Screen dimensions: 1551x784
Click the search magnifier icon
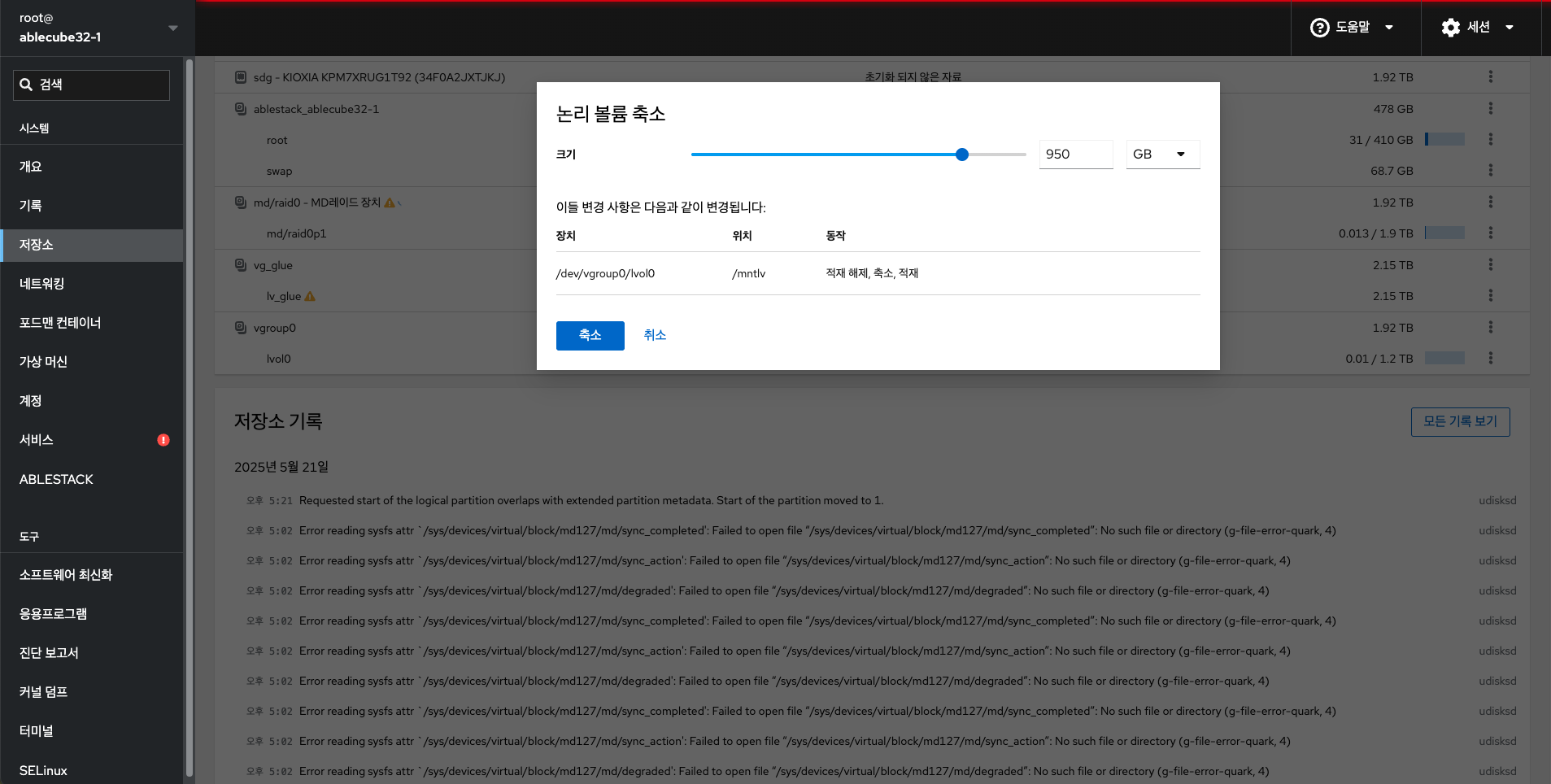click(x=26, y=85)
